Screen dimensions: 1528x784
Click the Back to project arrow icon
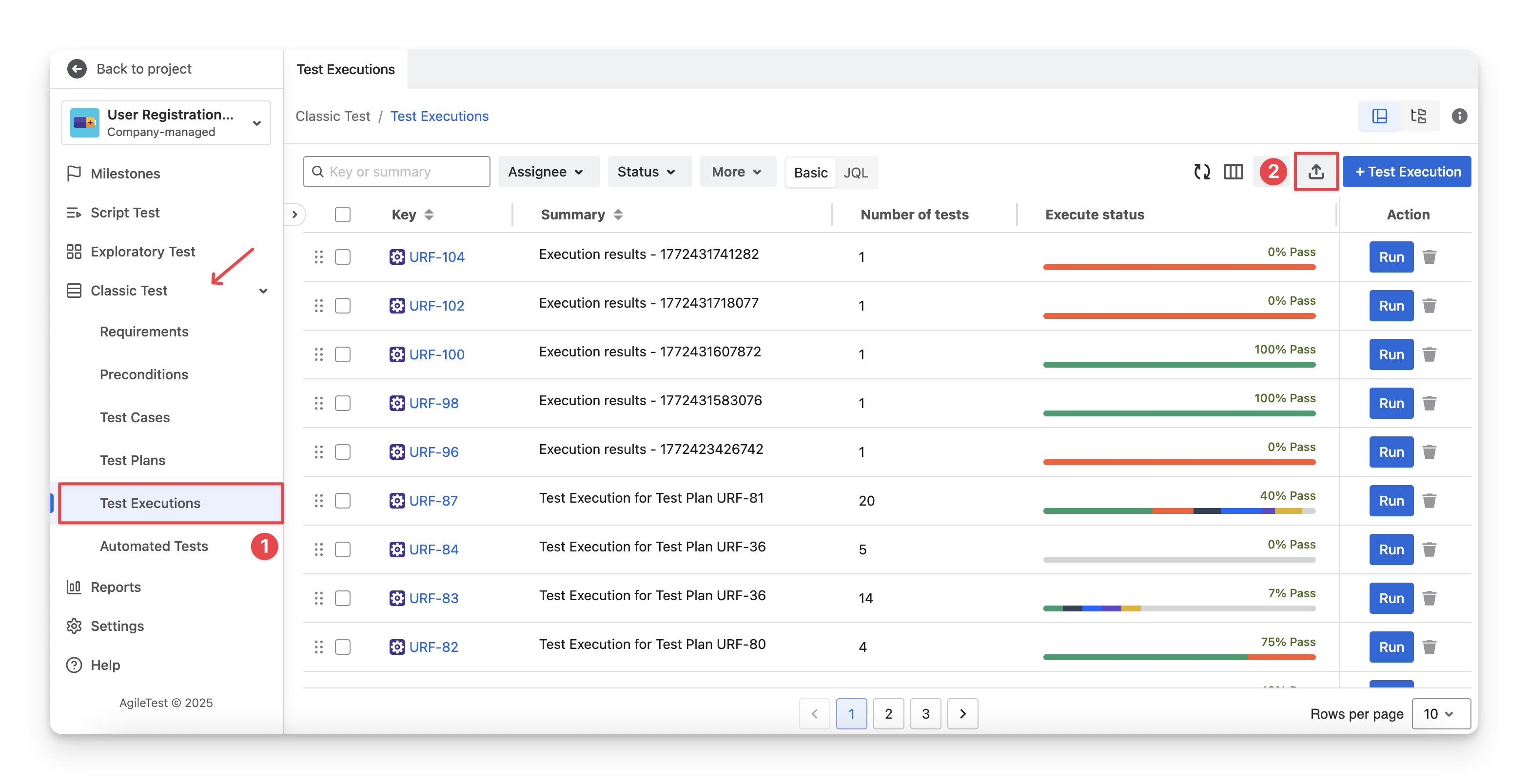point(77,69)
